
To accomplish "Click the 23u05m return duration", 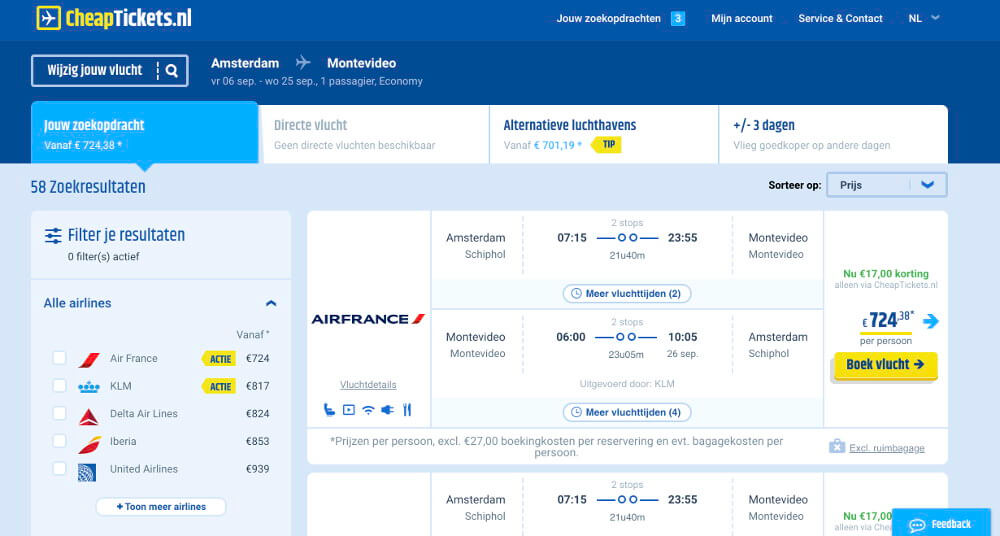I will coord(626,354).
